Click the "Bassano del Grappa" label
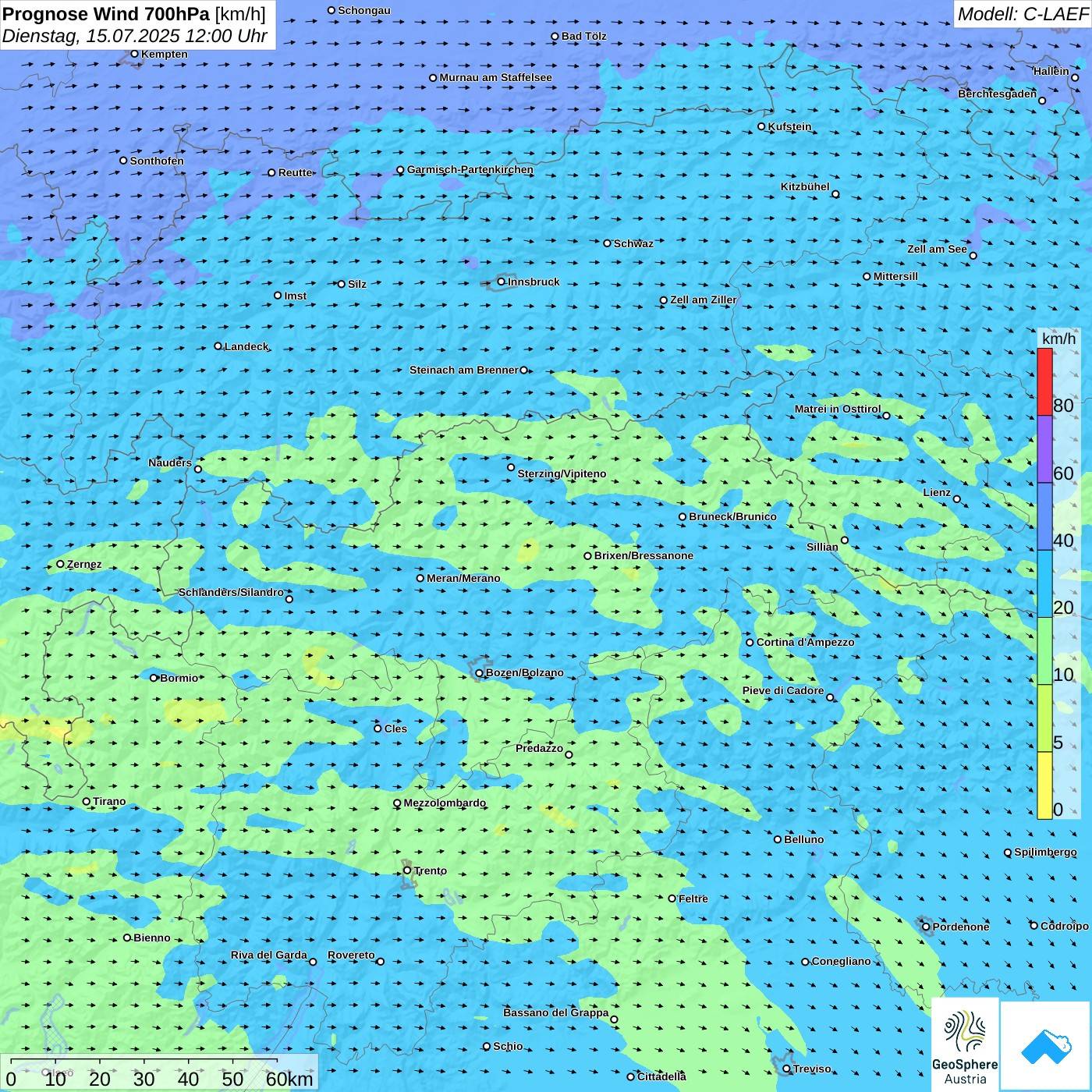 tap(556, 1012)
